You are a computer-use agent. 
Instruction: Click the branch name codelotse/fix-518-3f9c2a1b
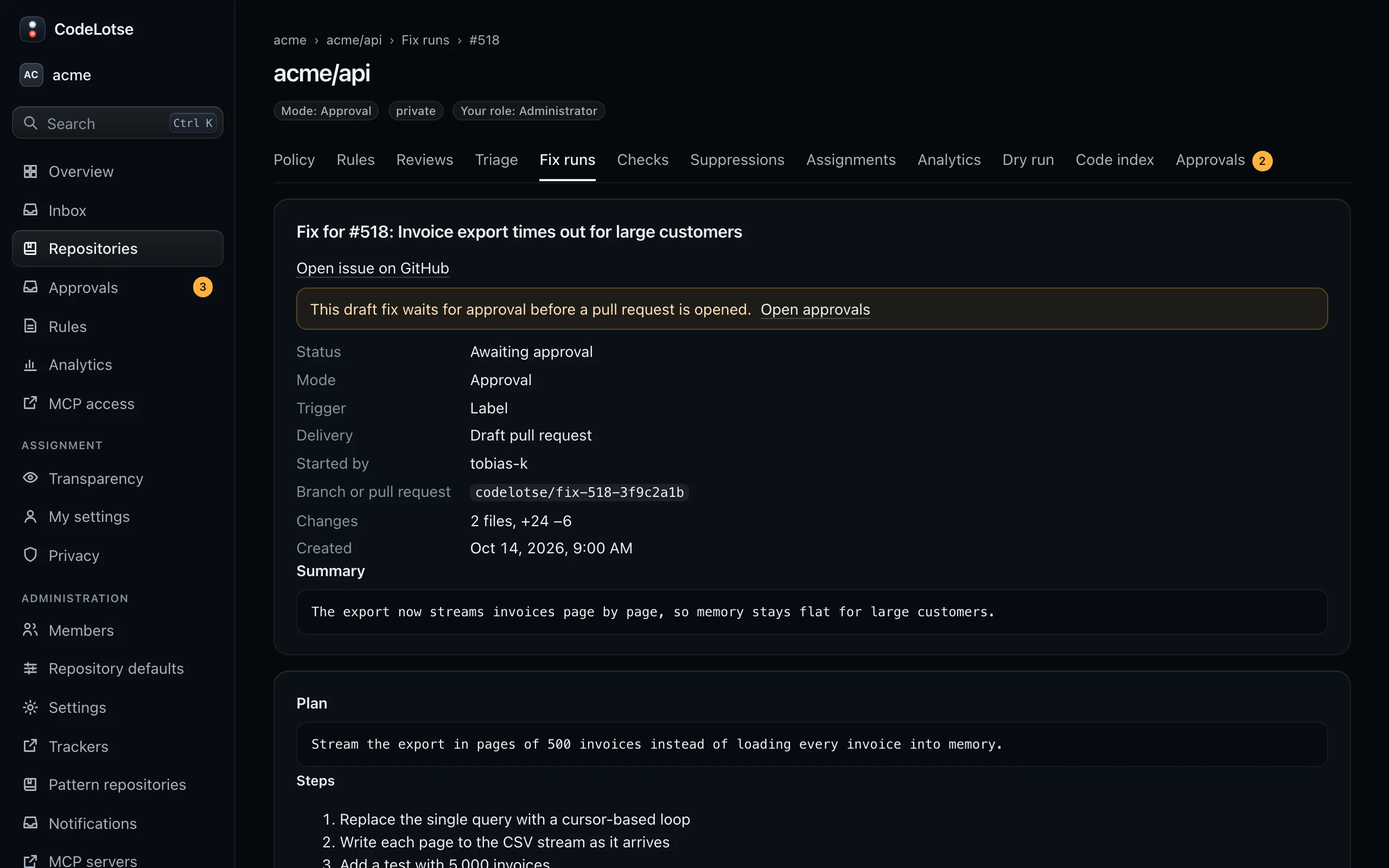pos(579,492)
